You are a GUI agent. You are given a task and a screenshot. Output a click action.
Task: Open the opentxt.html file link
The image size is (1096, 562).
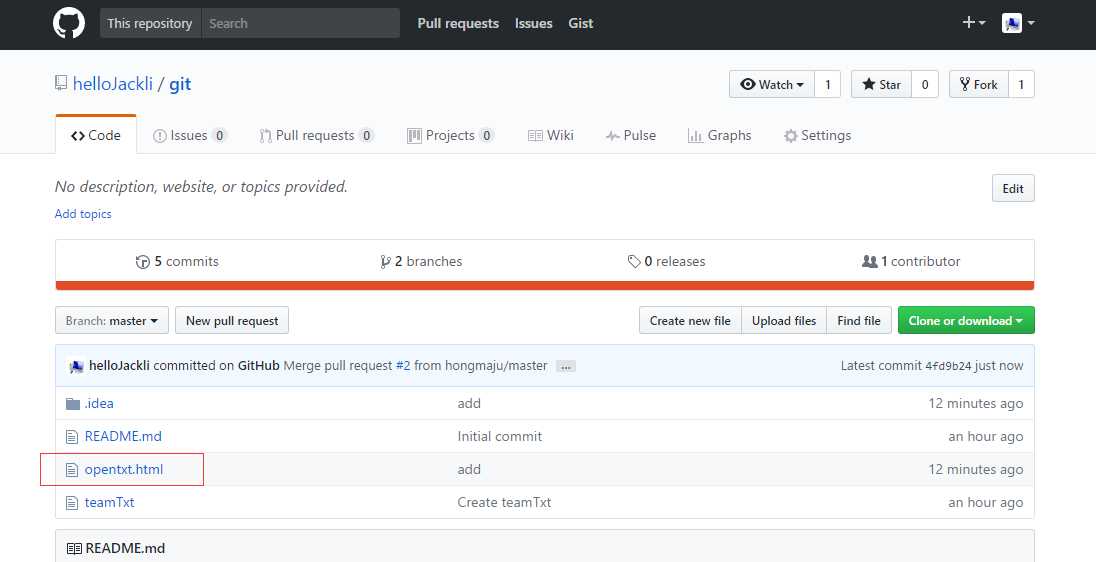[124, 470]
